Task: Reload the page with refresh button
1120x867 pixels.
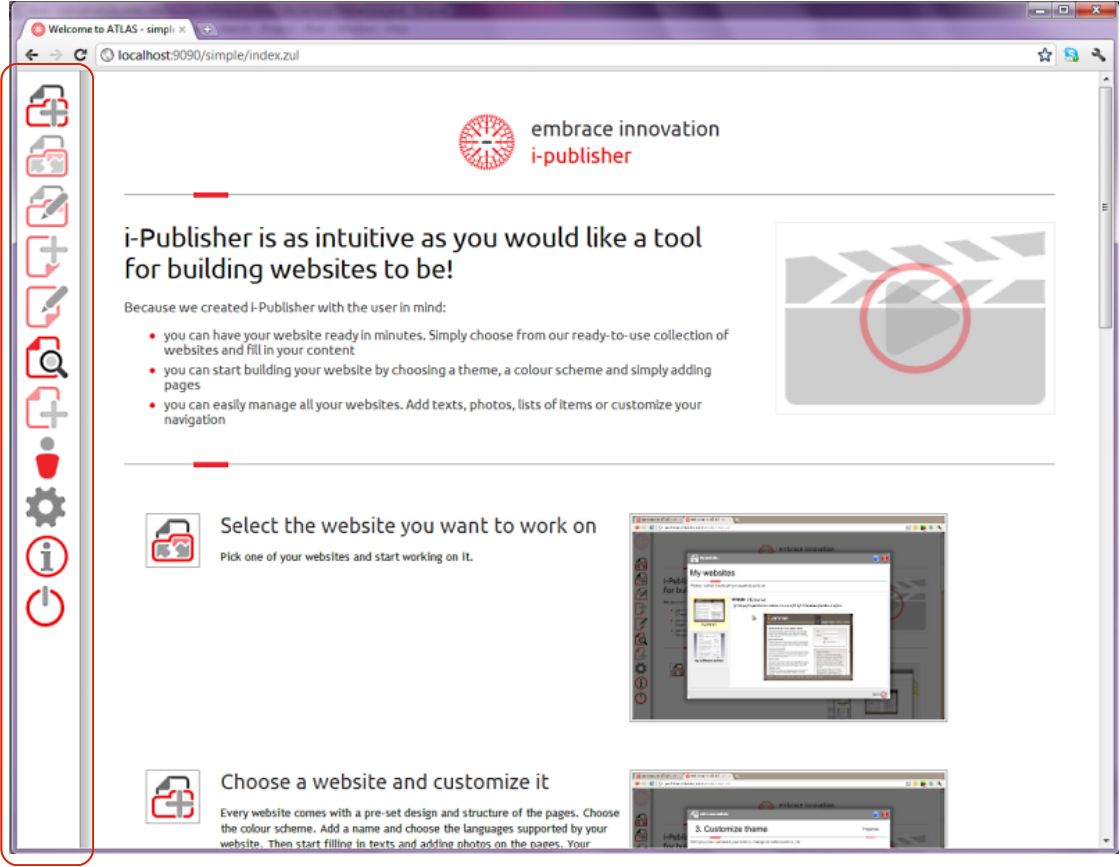Action: click(80, 55)
